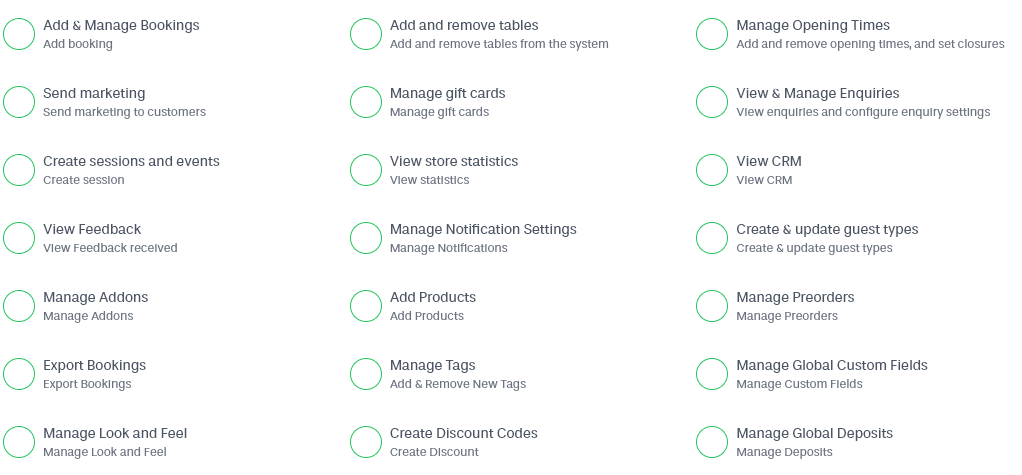
Task: Enable Send marketing permission
Action: [x=19, y=102]
